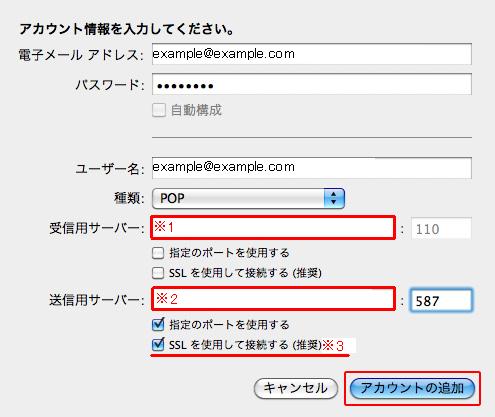Click the 電子メール アドレス input field

tap(312, 54)
